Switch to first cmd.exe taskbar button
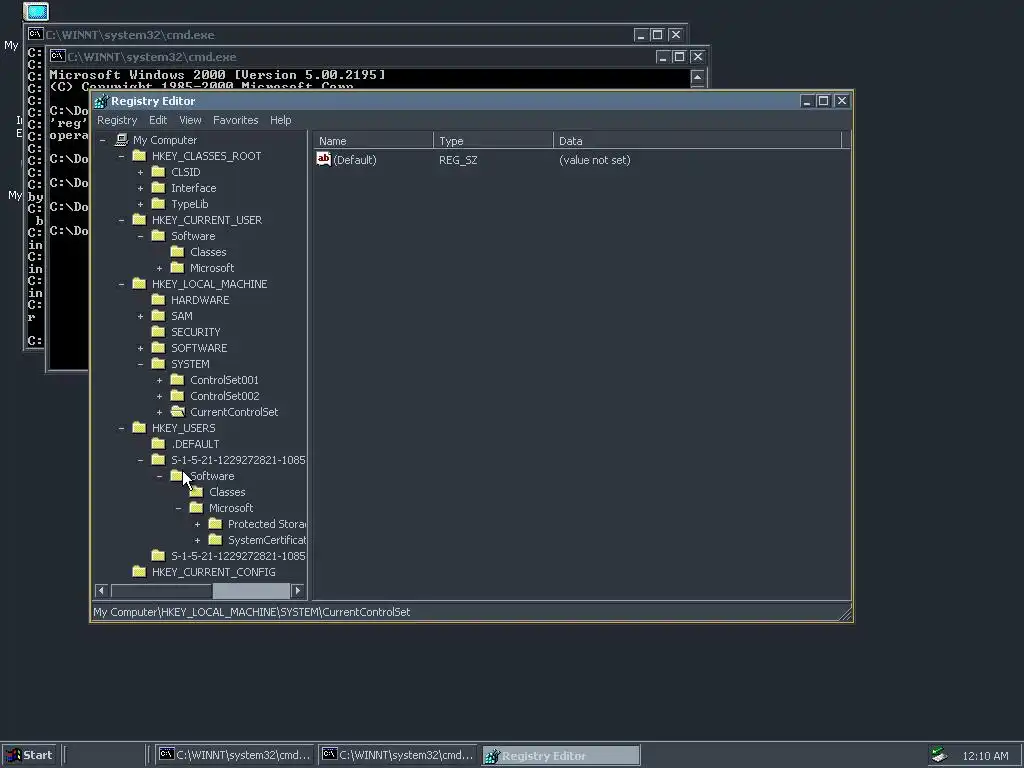The height and width of the screenshot is (768, 1024). [235, 755]
